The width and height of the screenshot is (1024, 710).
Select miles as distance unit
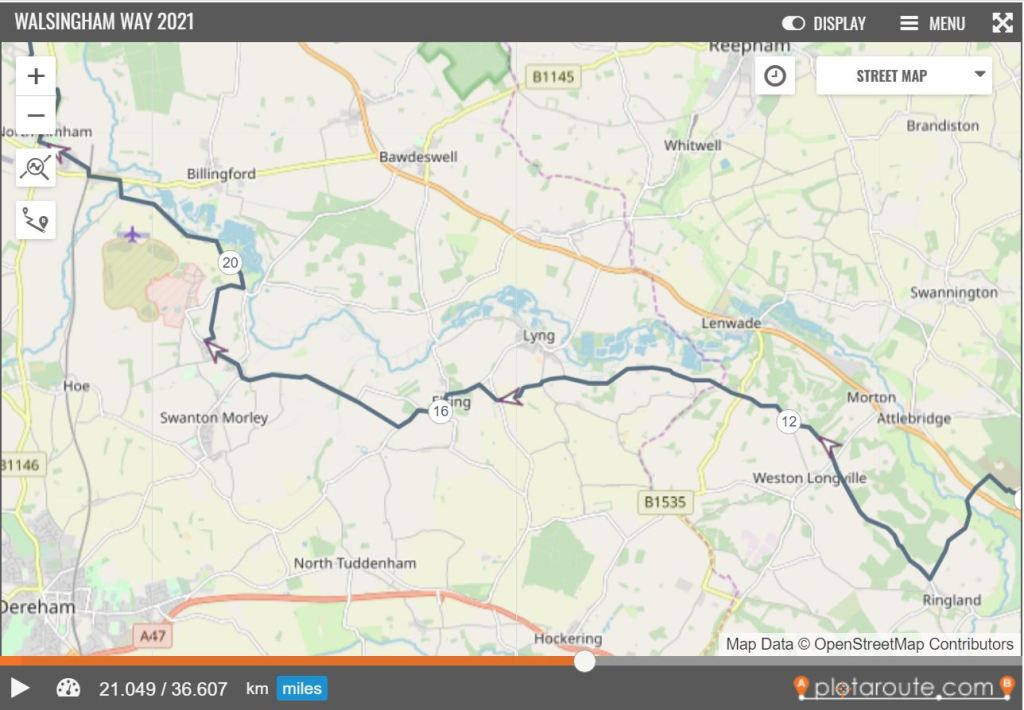[x=302, y=688]
